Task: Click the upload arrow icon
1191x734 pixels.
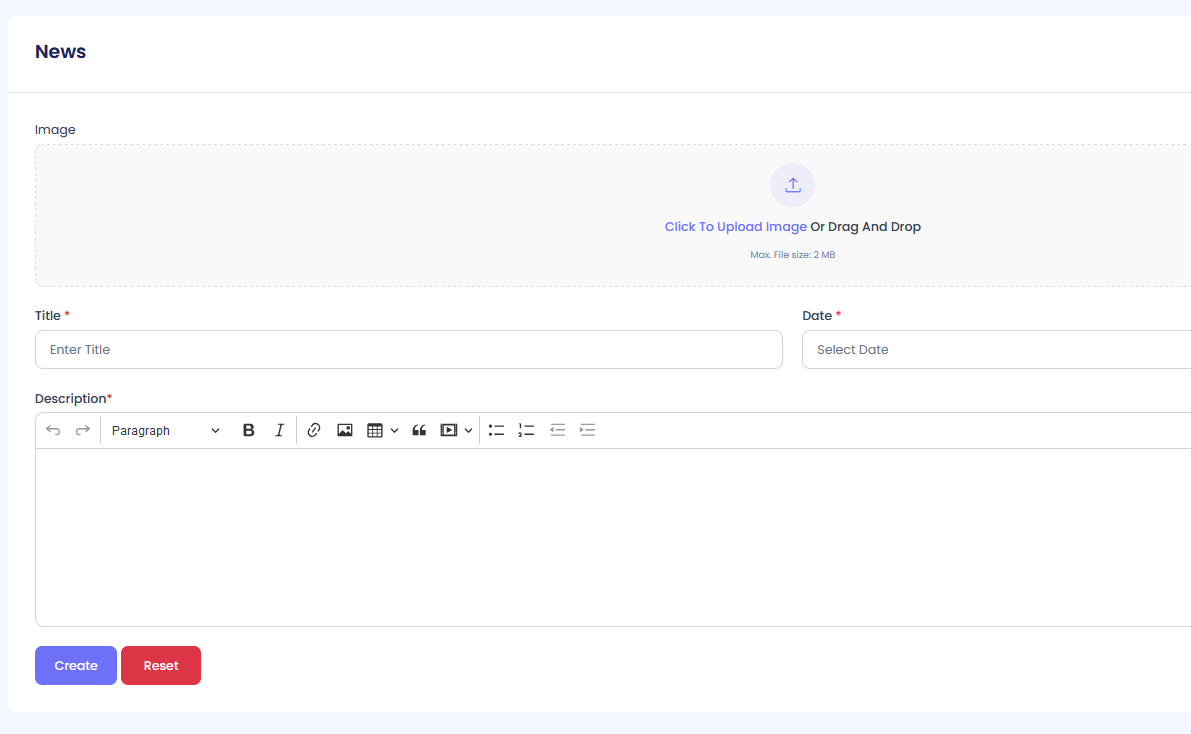Action: (792, 185)
